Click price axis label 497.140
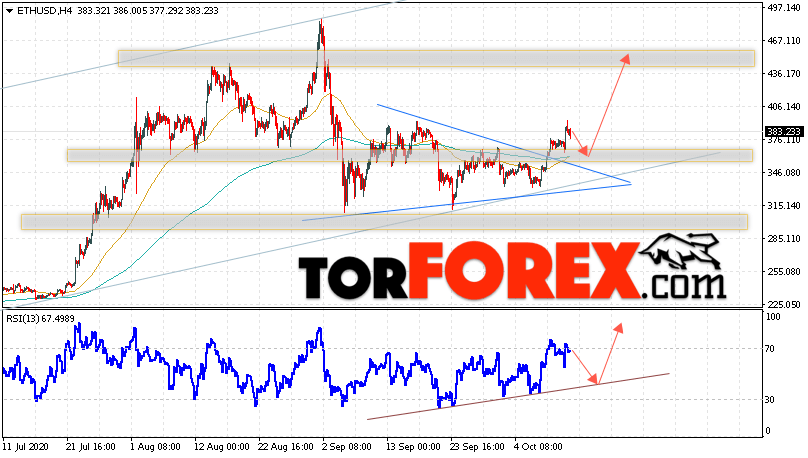The image size is (808, 458). pos(784,8)
